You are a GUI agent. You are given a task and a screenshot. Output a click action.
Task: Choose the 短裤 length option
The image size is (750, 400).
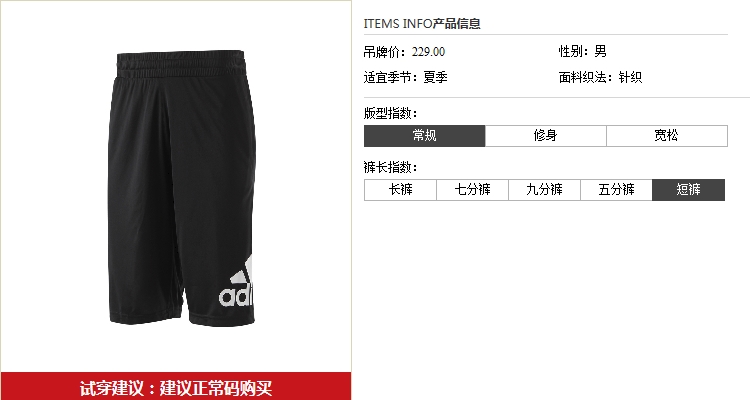[688, 190]
